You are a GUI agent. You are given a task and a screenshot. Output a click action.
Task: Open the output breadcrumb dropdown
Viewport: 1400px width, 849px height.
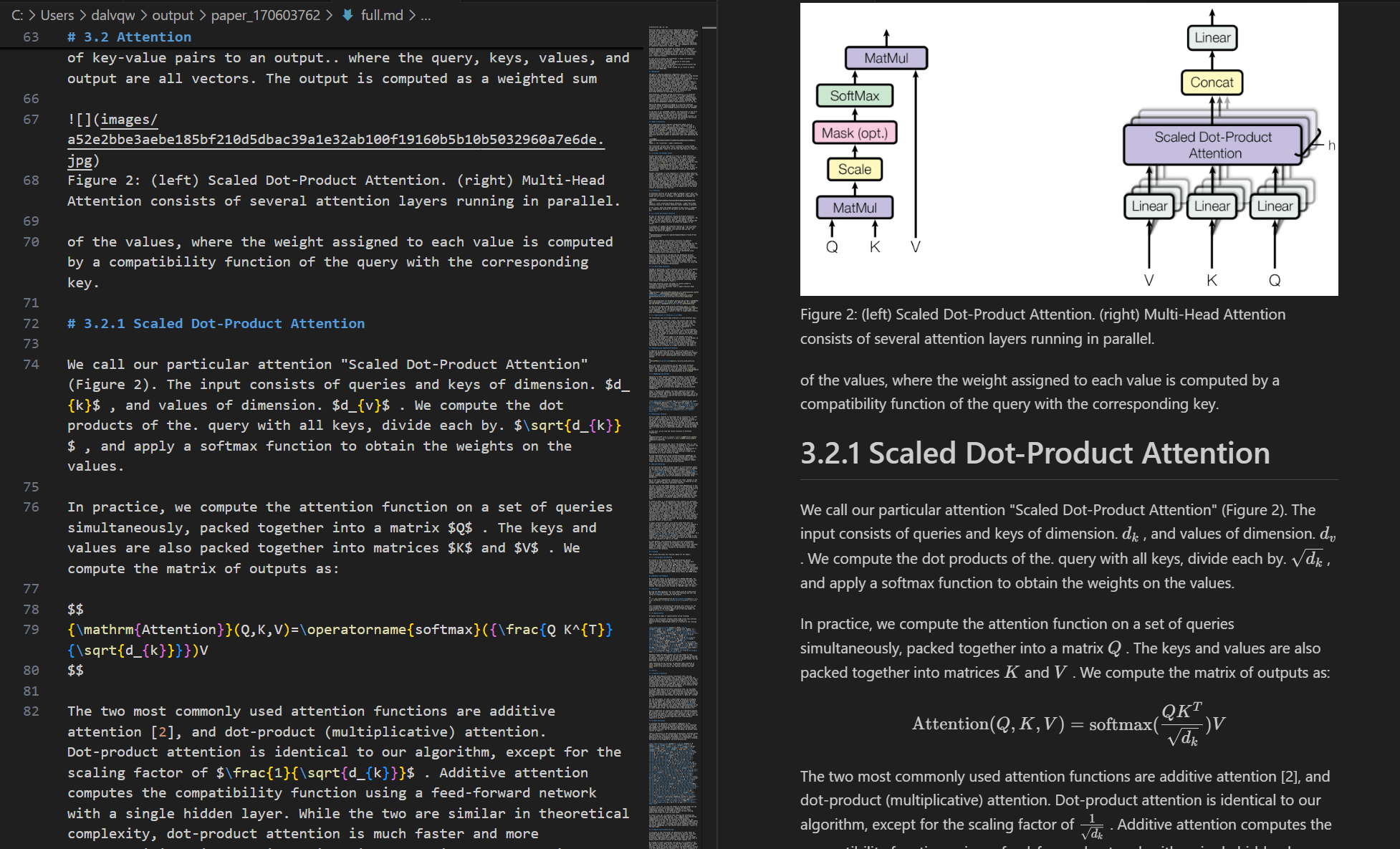pos(174,14)
